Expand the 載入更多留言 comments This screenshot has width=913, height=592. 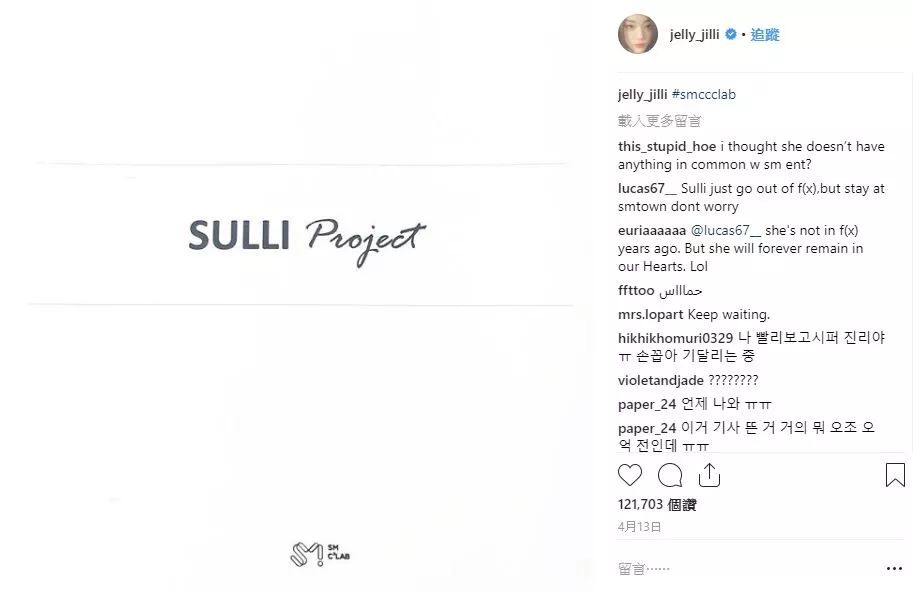[659, 120]
